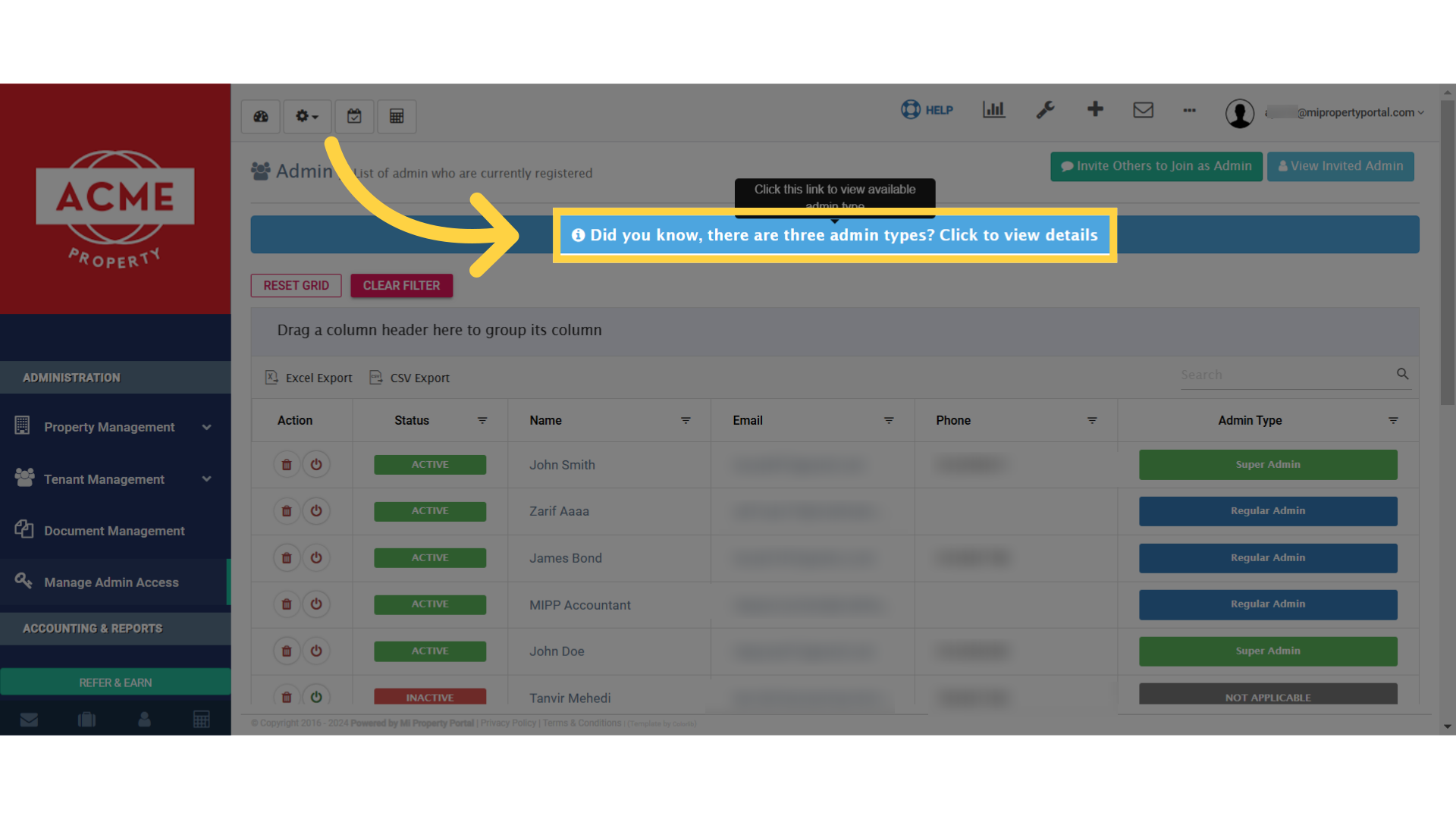The height and width of the screenshot is (819, 1456).
Task: Expand Tenant Management sidebar menu
Action: [115, 479]
